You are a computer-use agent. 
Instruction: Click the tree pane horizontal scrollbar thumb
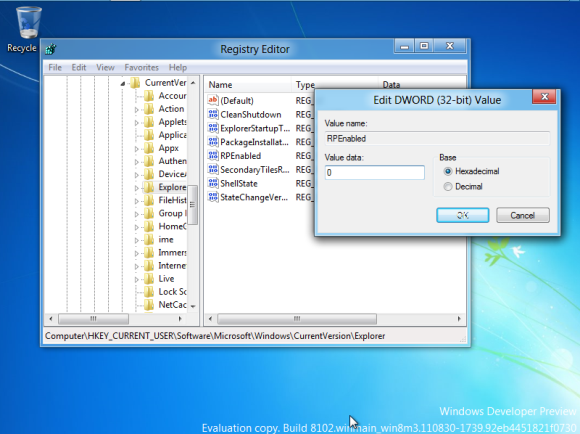tap(93, 319)
